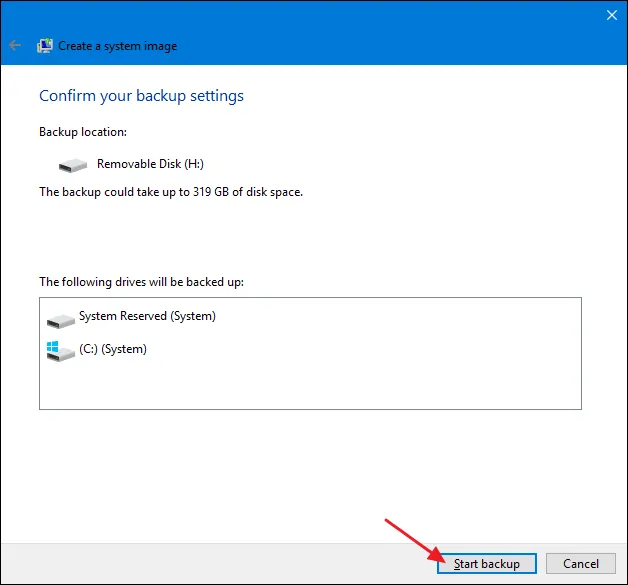Select the '(C:) (System)' entry
This screenshot has width=628, height=585.
[113, 349]
